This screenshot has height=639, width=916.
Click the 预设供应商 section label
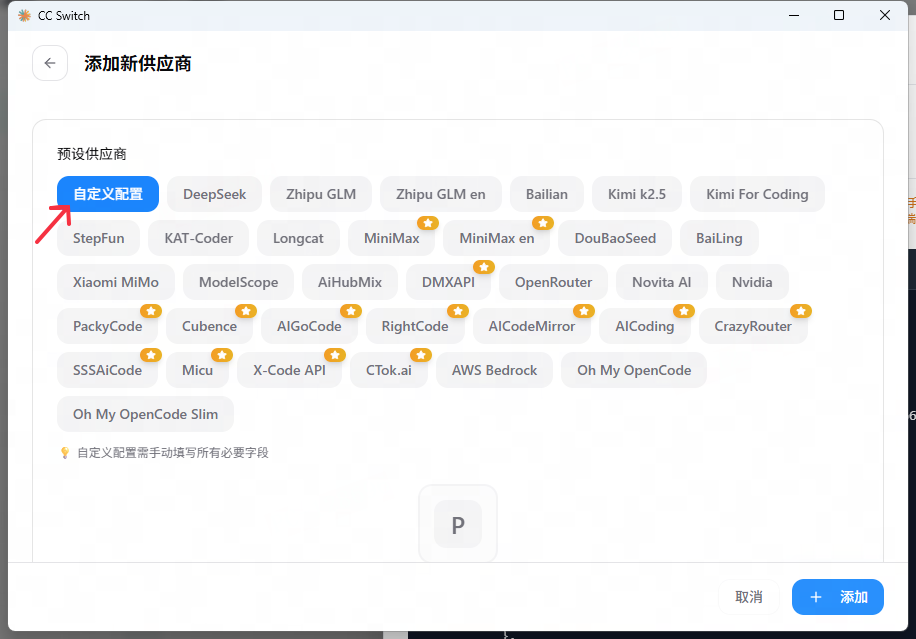92,154
